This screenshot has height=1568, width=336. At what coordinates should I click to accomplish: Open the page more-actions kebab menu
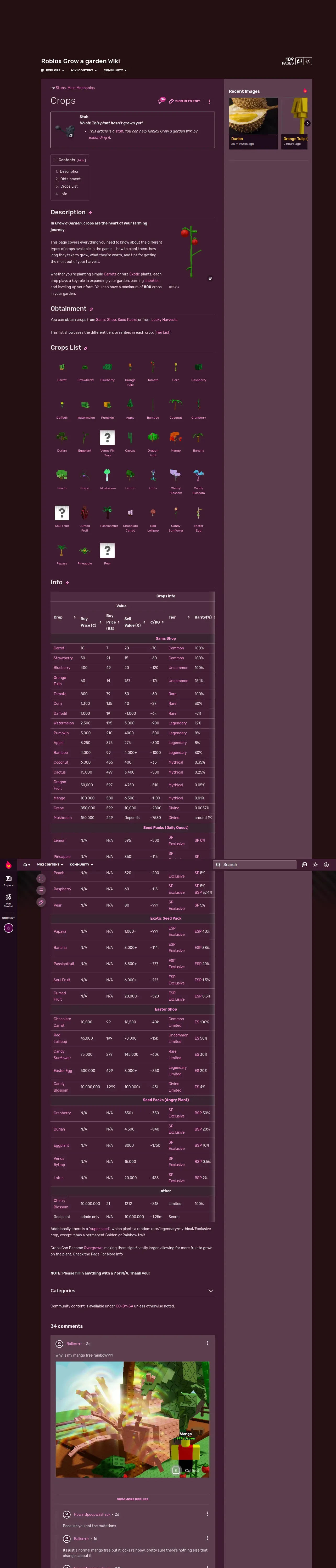(209, 101)
